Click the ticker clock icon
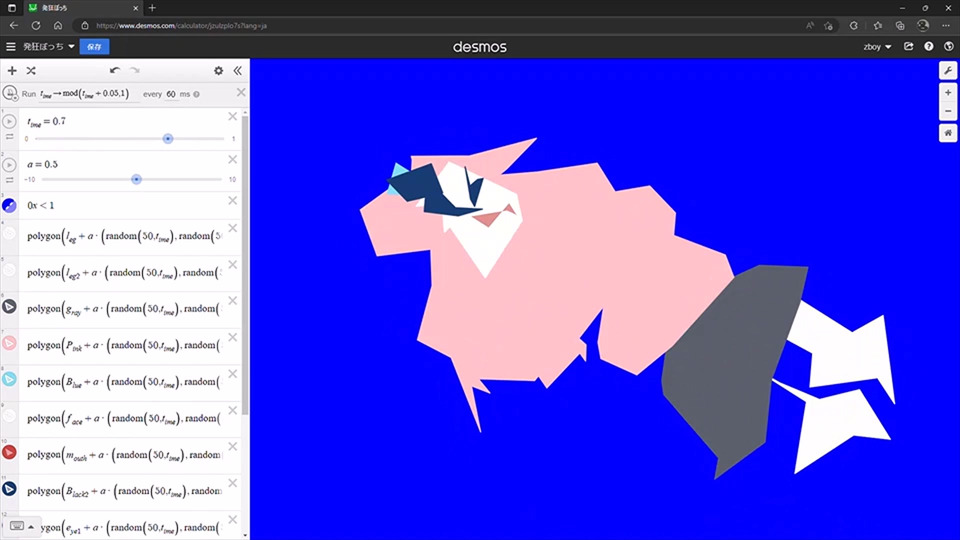The image size is (960, 540). pos(10,93)
